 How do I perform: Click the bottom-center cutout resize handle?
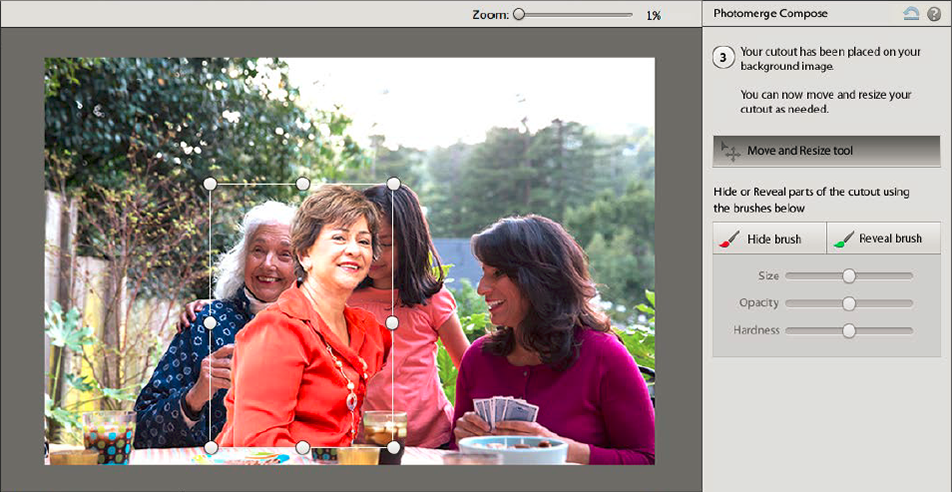tap(302, 447)
